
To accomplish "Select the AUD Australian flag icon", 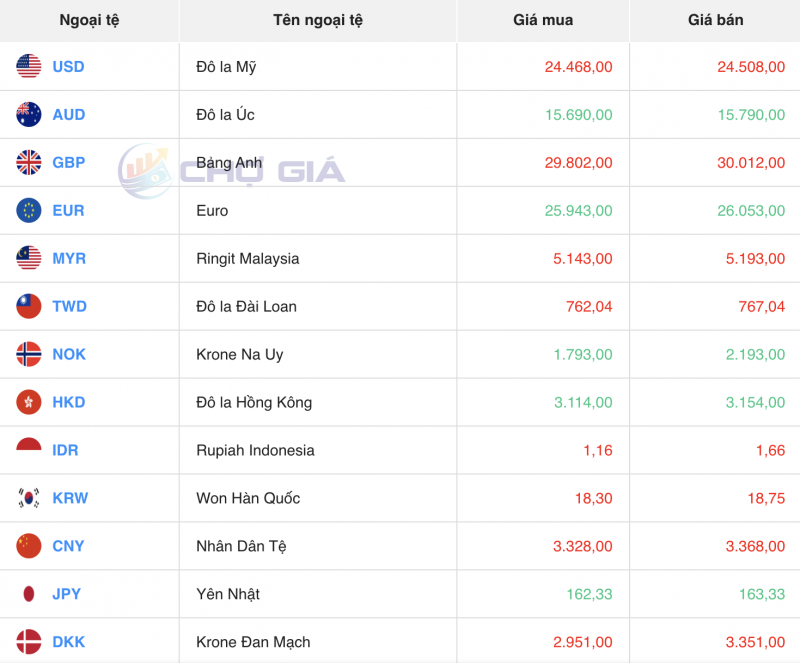I will (x=25, y=115).
